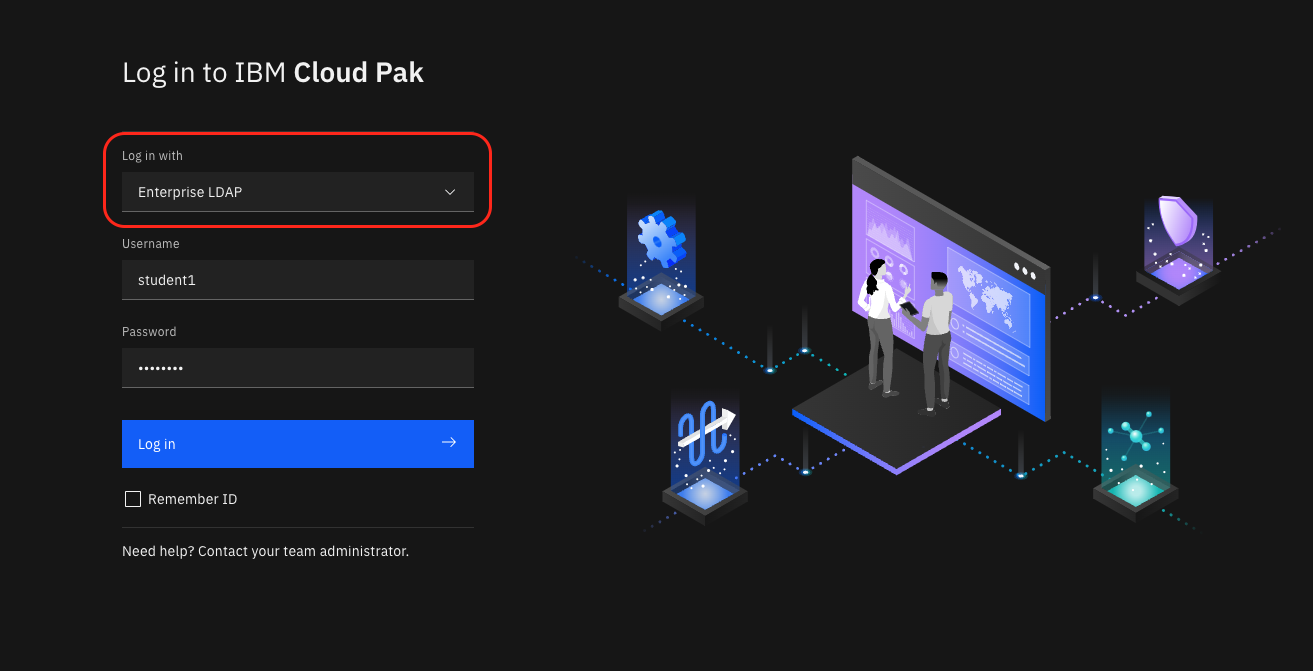Viewport: 1313px width, 671px height.
Task: Click "Contact your team administrator" help text
Action: [x=303, y=551]
